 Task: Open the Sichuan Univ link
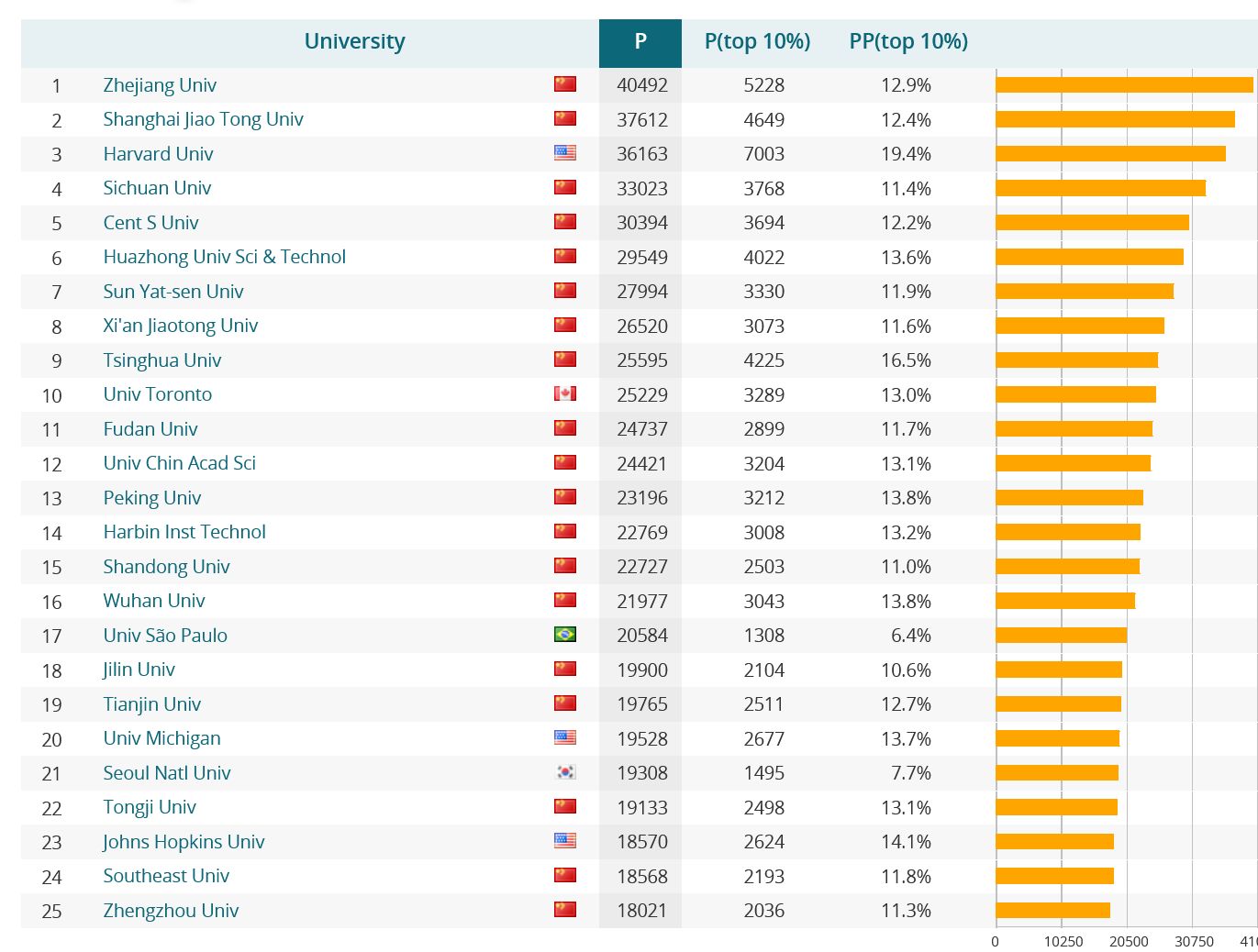coord(157,188)
